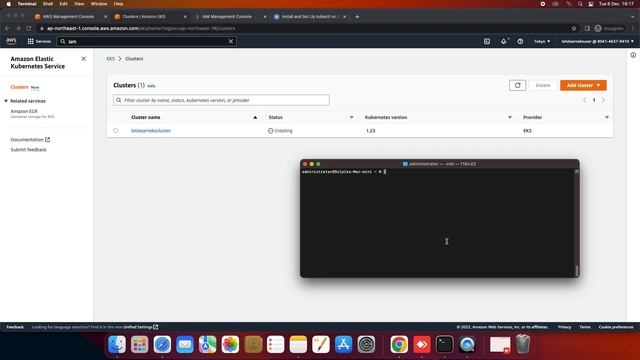Screen dimensions: 640x360
Task: Open Notes from the Dock
Action: pyautogui.click(x=298, y=344)
